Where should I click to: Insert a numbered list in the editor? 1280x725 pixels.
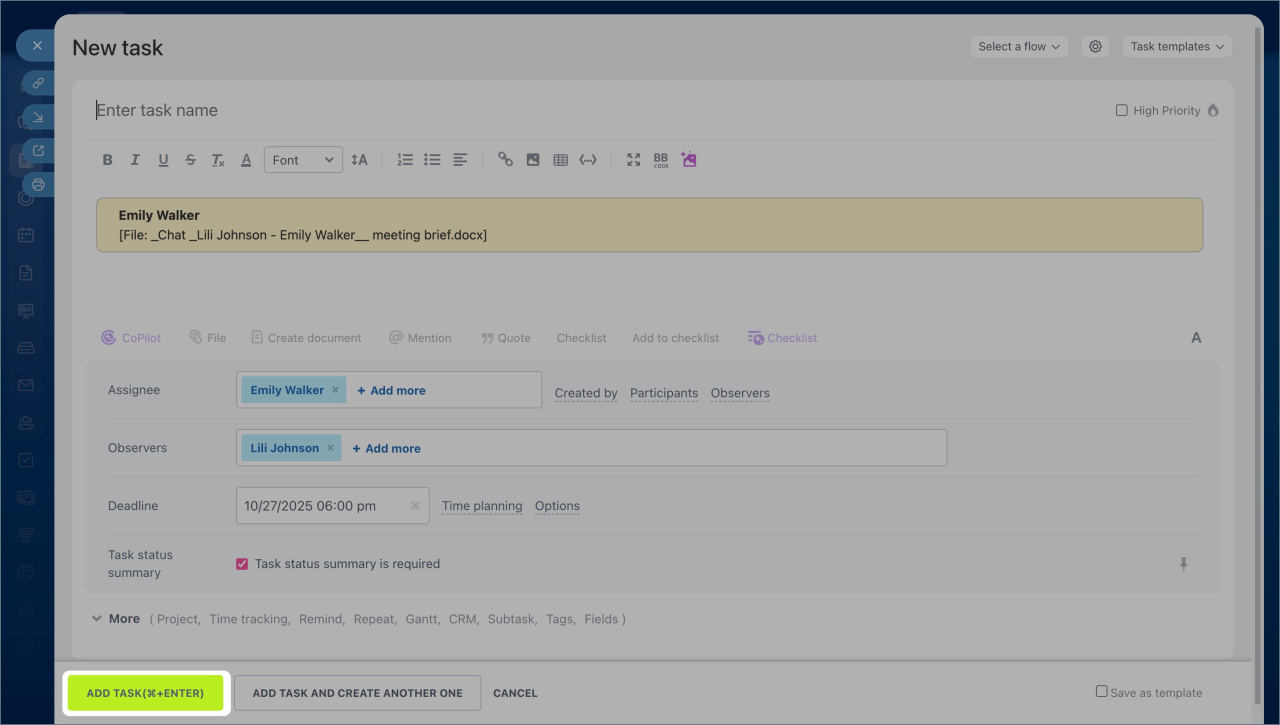(x=405, y=160)
